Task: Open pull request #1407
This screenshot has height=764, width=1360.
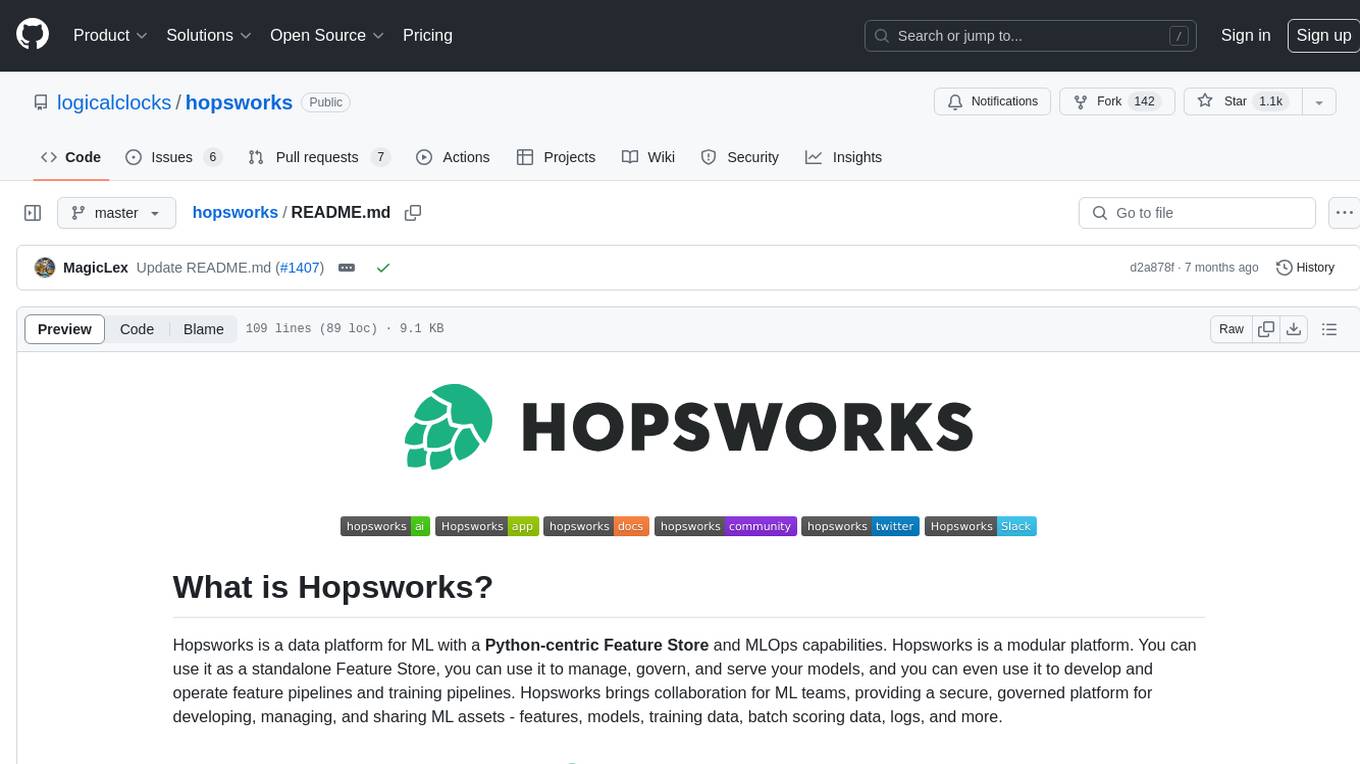Action: tap(300, 268)
